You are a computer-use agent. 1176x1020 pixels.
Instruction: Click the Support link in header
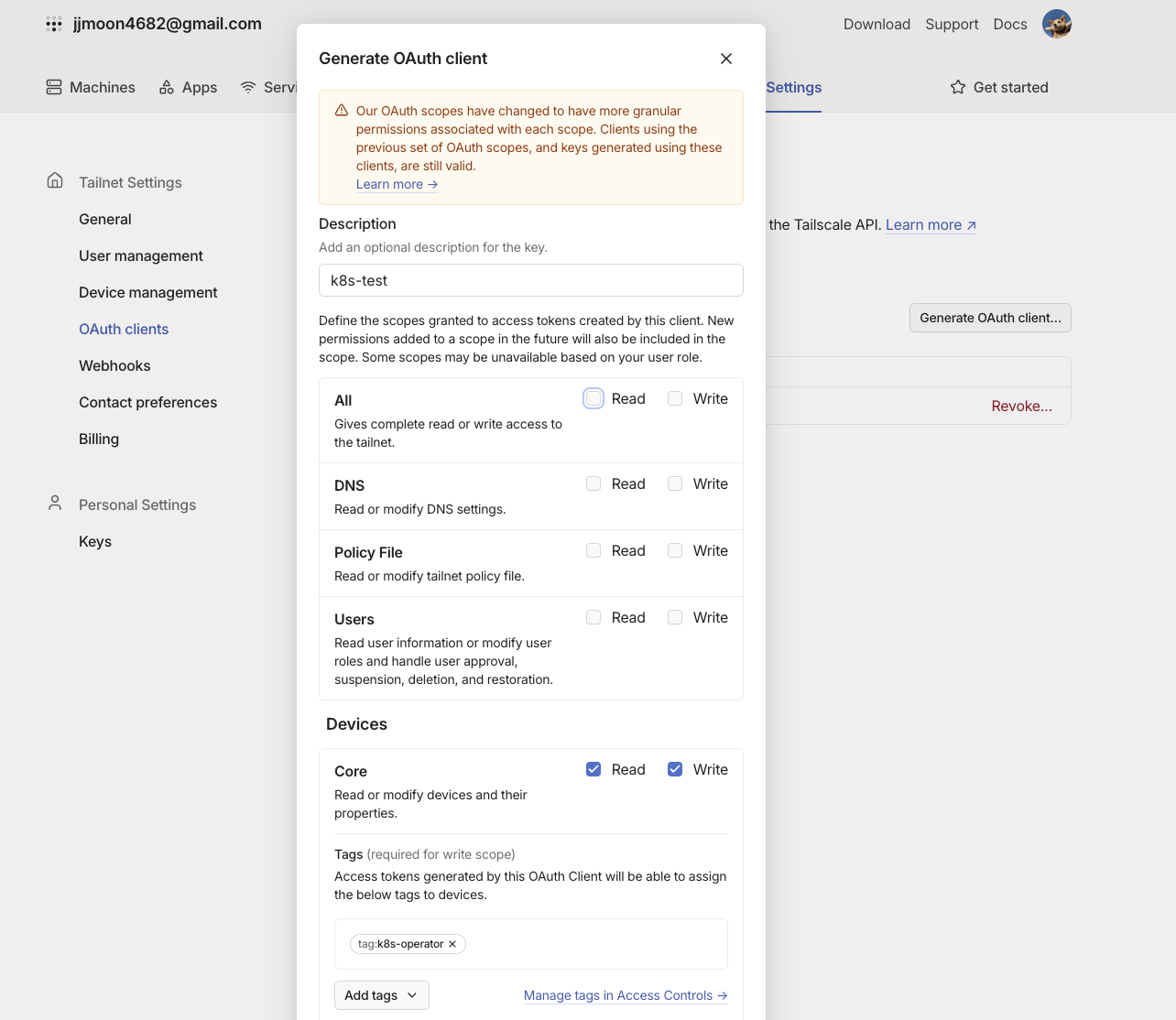(952, 24)
